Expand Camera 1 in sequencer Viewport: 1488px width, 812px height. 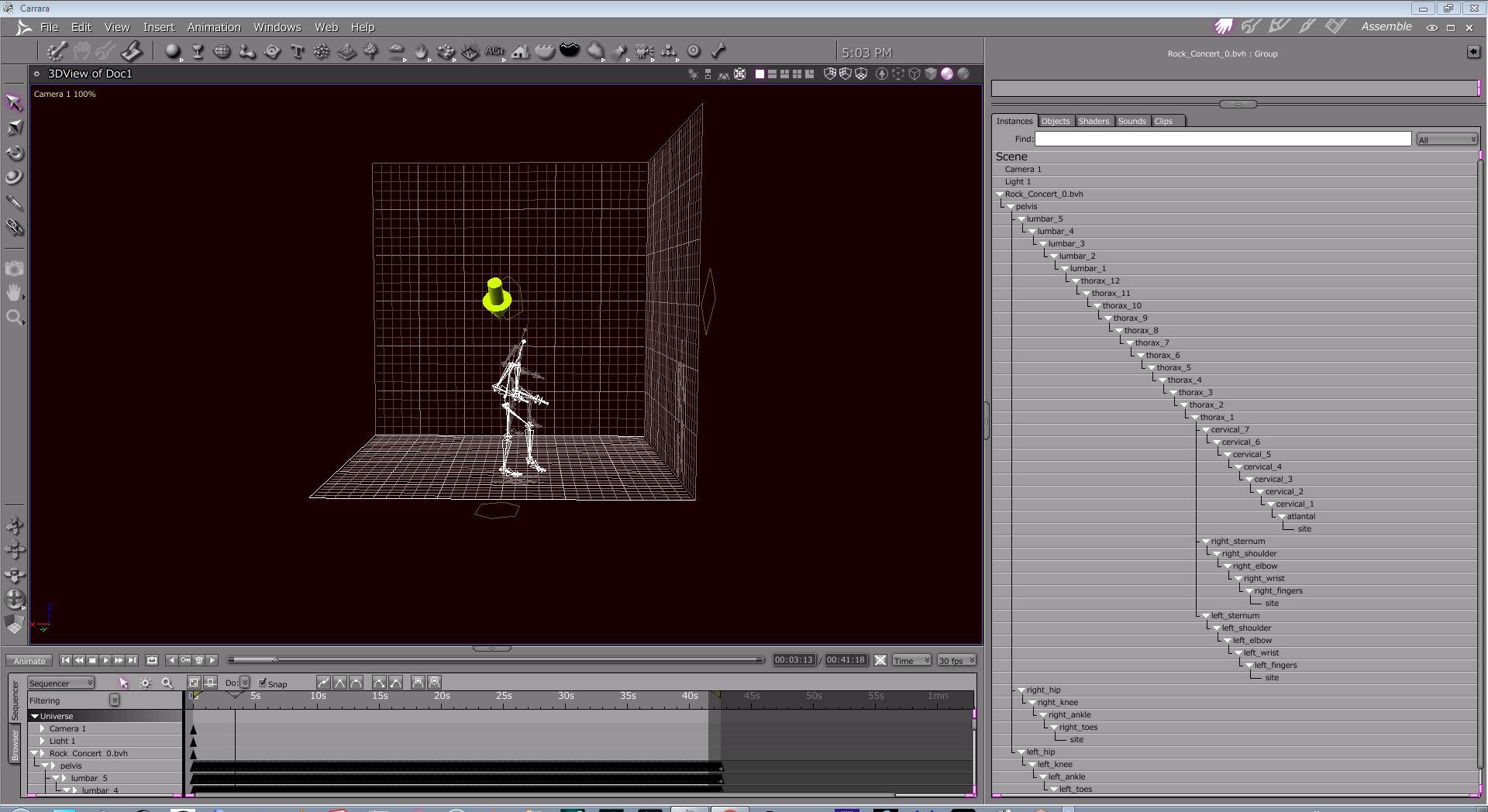tap(43, 729)
